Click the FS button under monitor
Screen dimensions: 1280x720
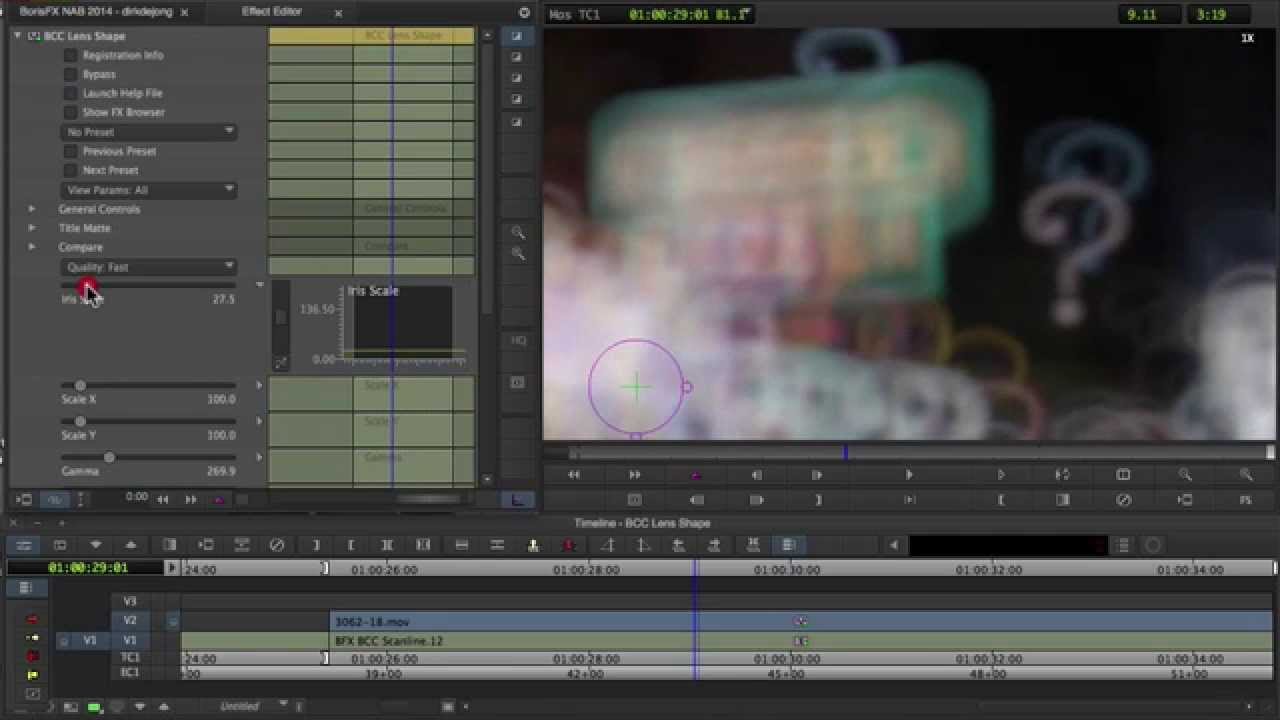tap(1246, 499)
